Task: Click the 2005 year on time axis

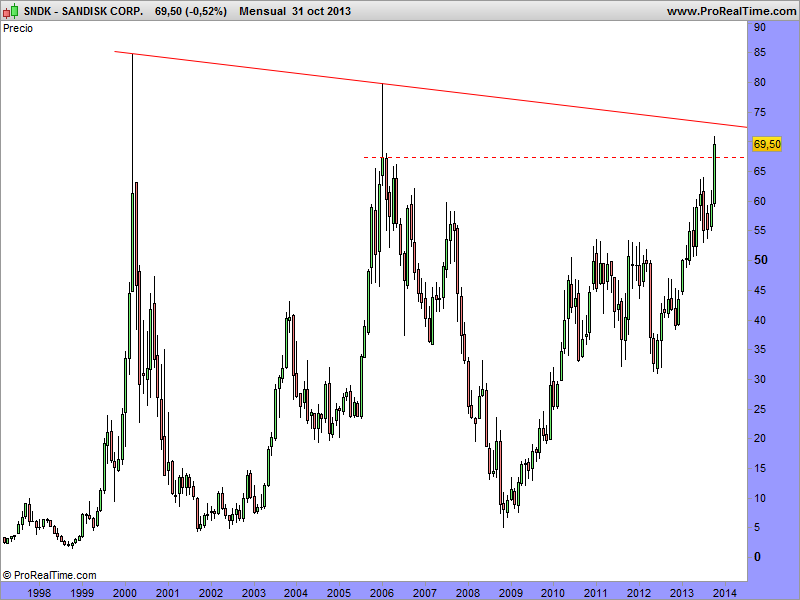Action: pyautogui.click(x=339, y=592)
